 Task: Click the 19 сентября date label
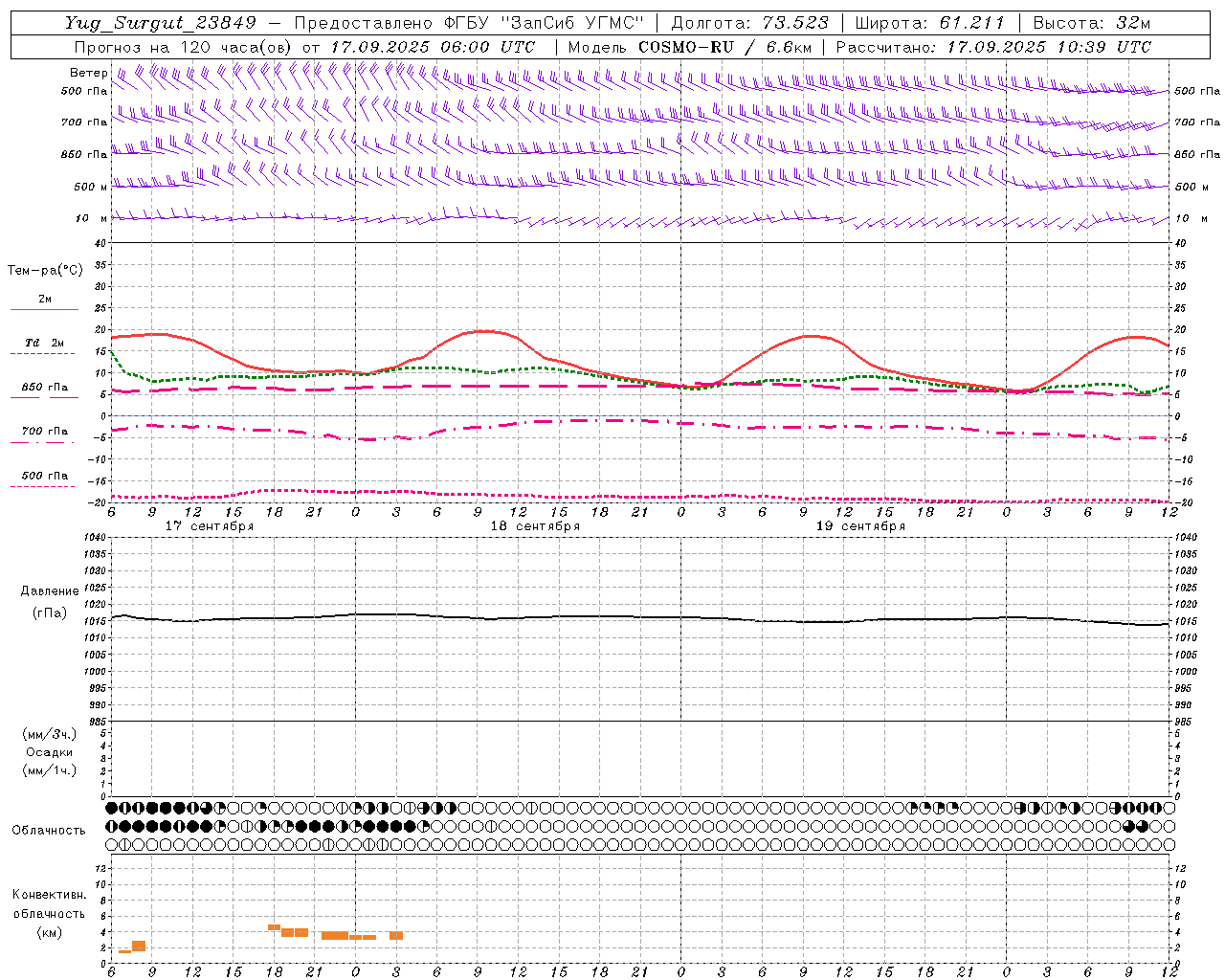click(860, 526)
